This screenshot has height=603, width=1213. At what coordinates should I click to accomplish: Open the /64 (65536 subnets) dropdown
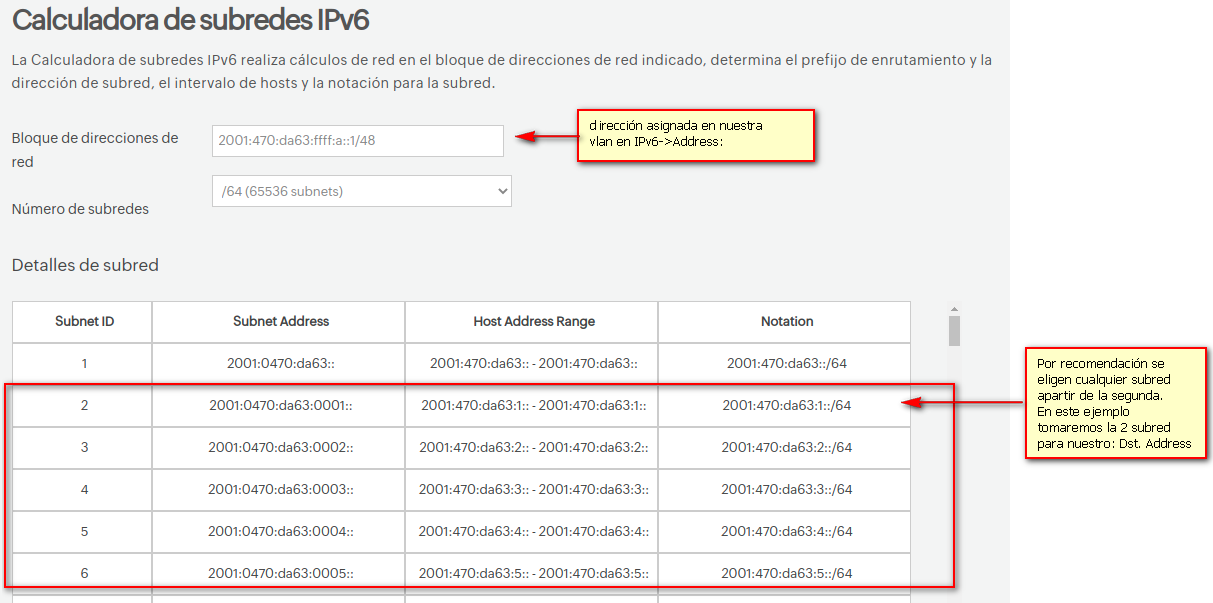tap(361, 191)
